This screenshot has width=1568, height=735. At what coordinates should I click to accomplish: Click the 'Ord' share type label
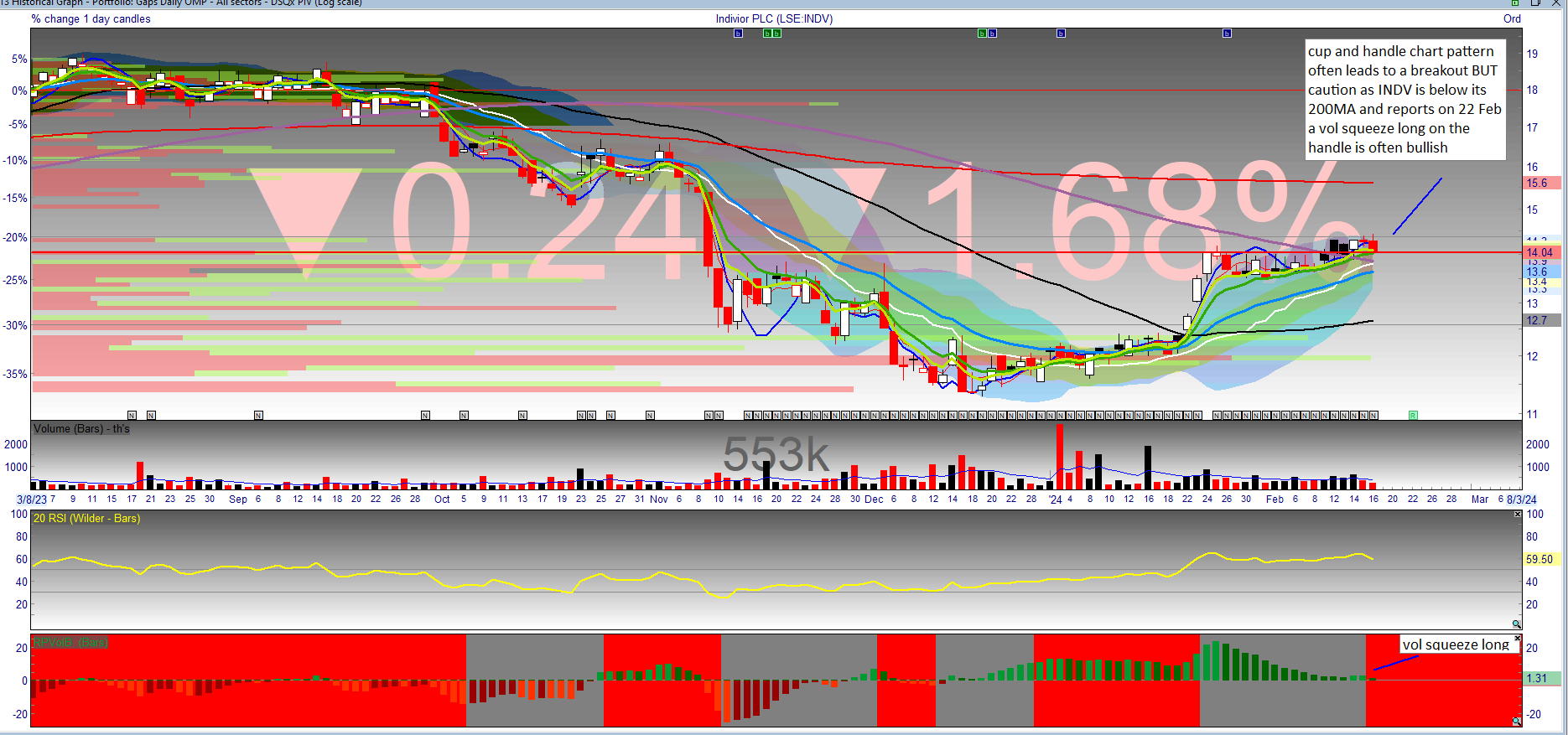[1512, 18]
